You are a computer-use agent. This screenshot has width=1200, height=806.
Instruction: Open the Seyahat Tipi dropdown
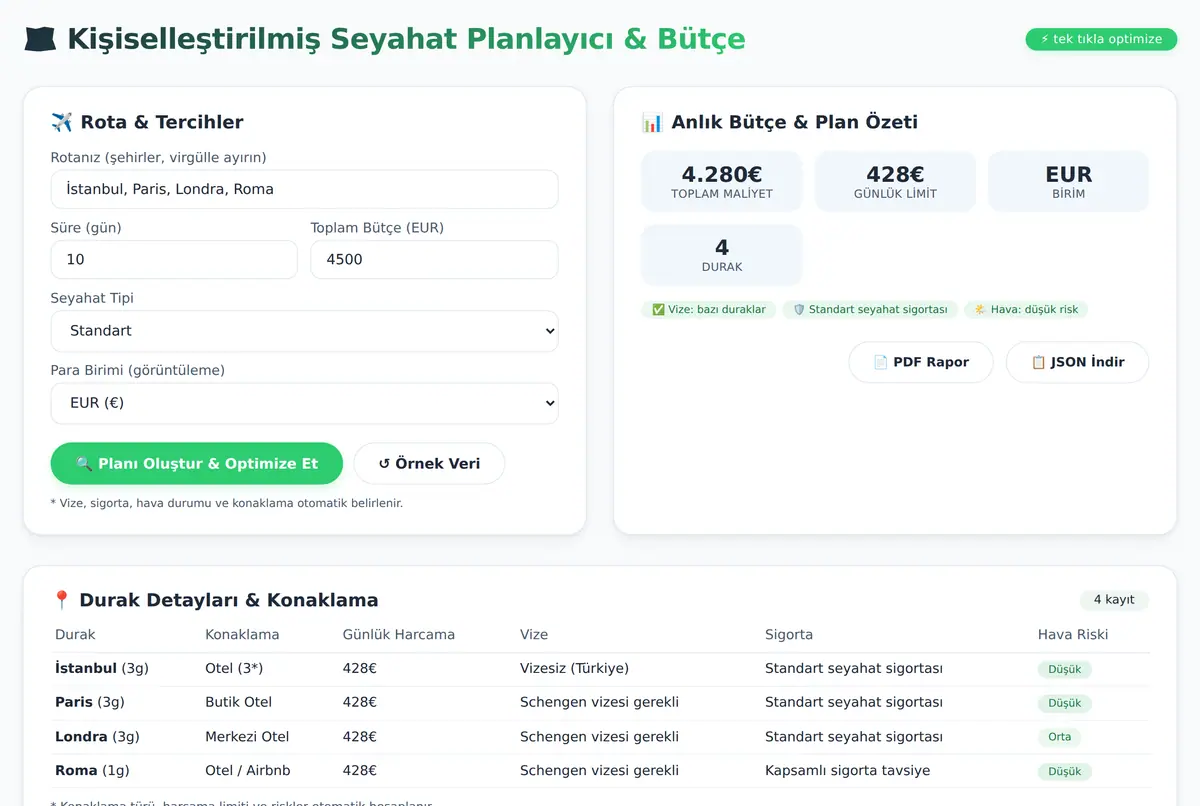tap(304, 330)
